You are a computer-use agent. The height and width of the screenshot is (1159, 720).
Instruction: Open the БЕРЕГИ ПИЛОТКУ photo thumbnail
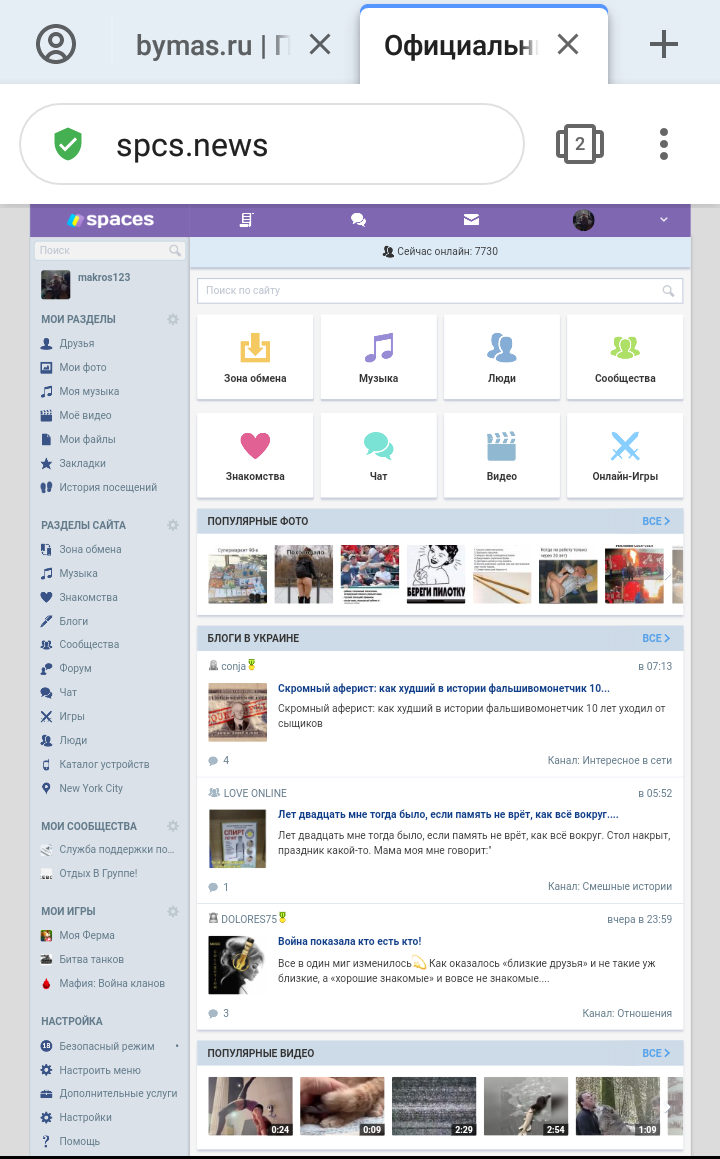pyautogui.click(x=435, y=574)
